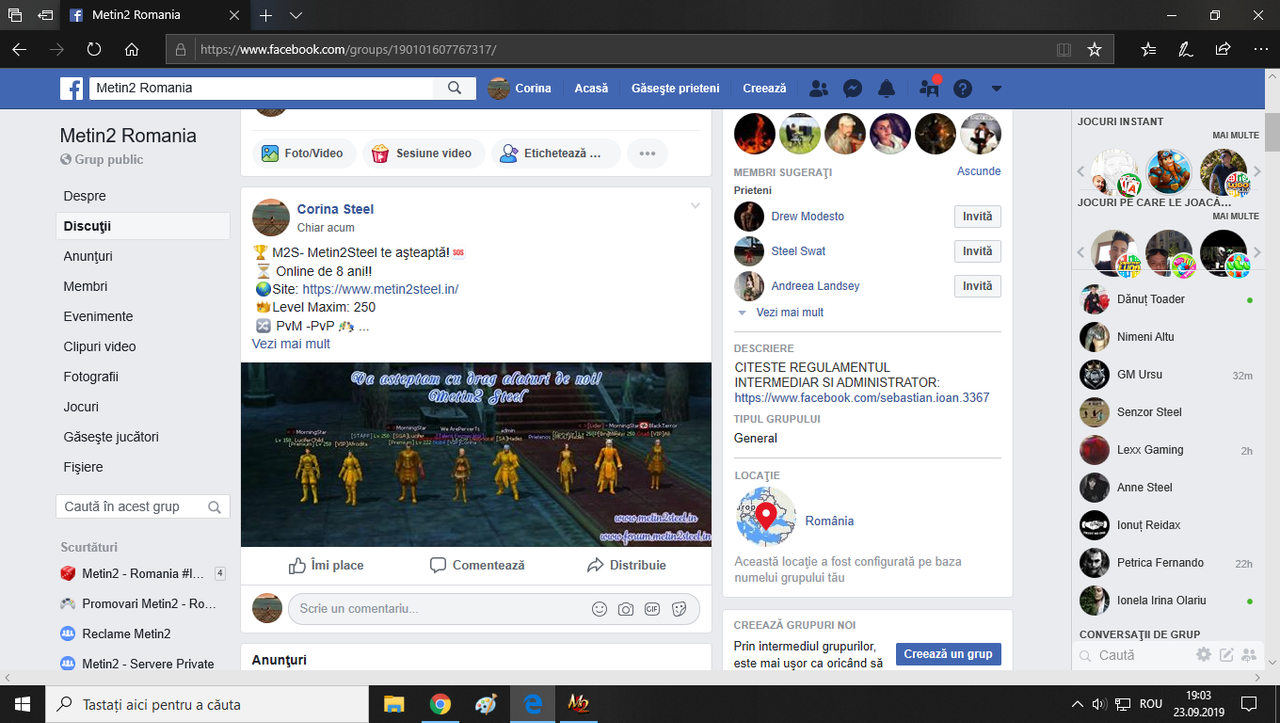1280x723 pixels.
Task: Open File Explorer from taskbar
Action: 394,704
